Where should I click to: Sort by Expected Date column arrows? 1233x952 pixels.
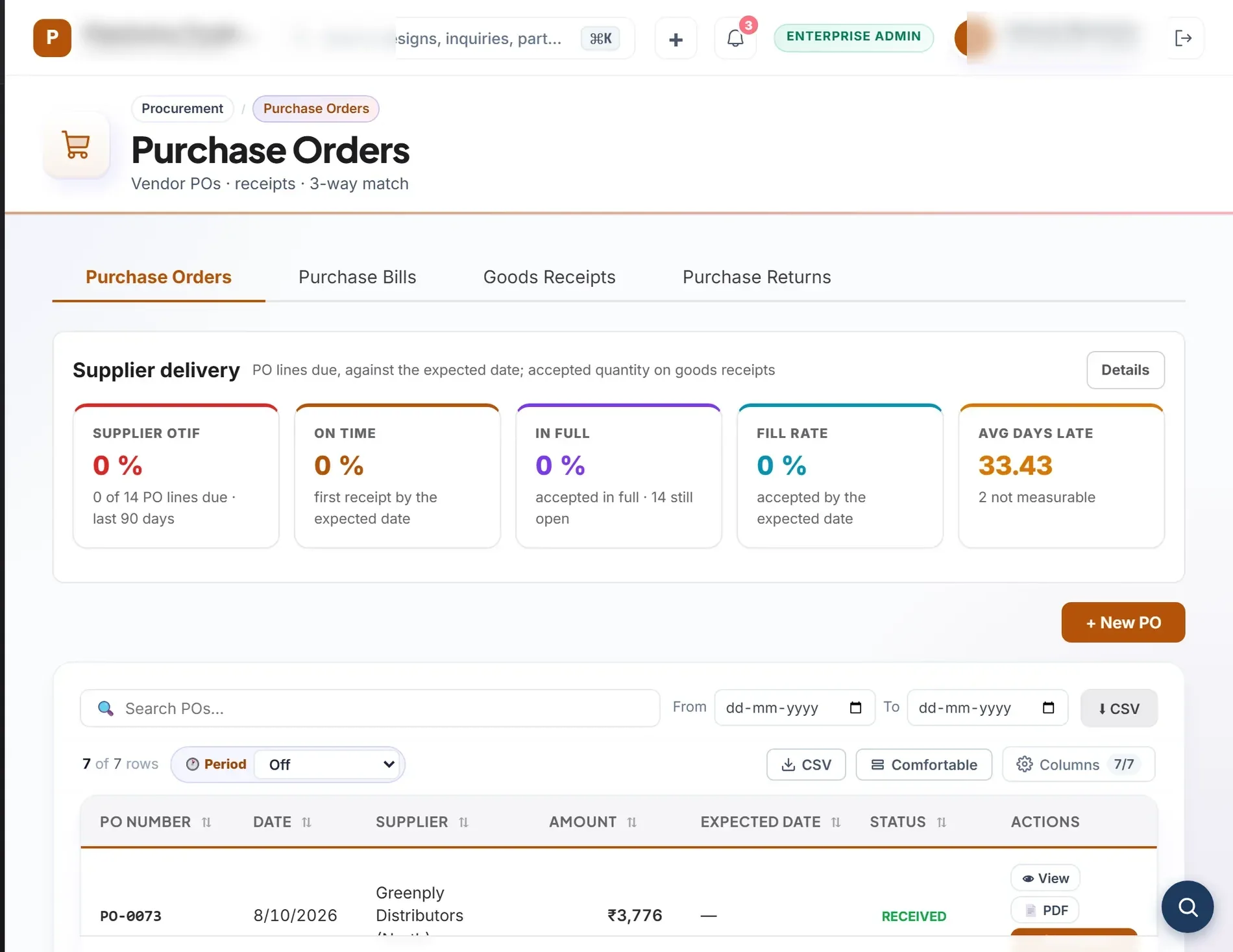pos(836,822)
